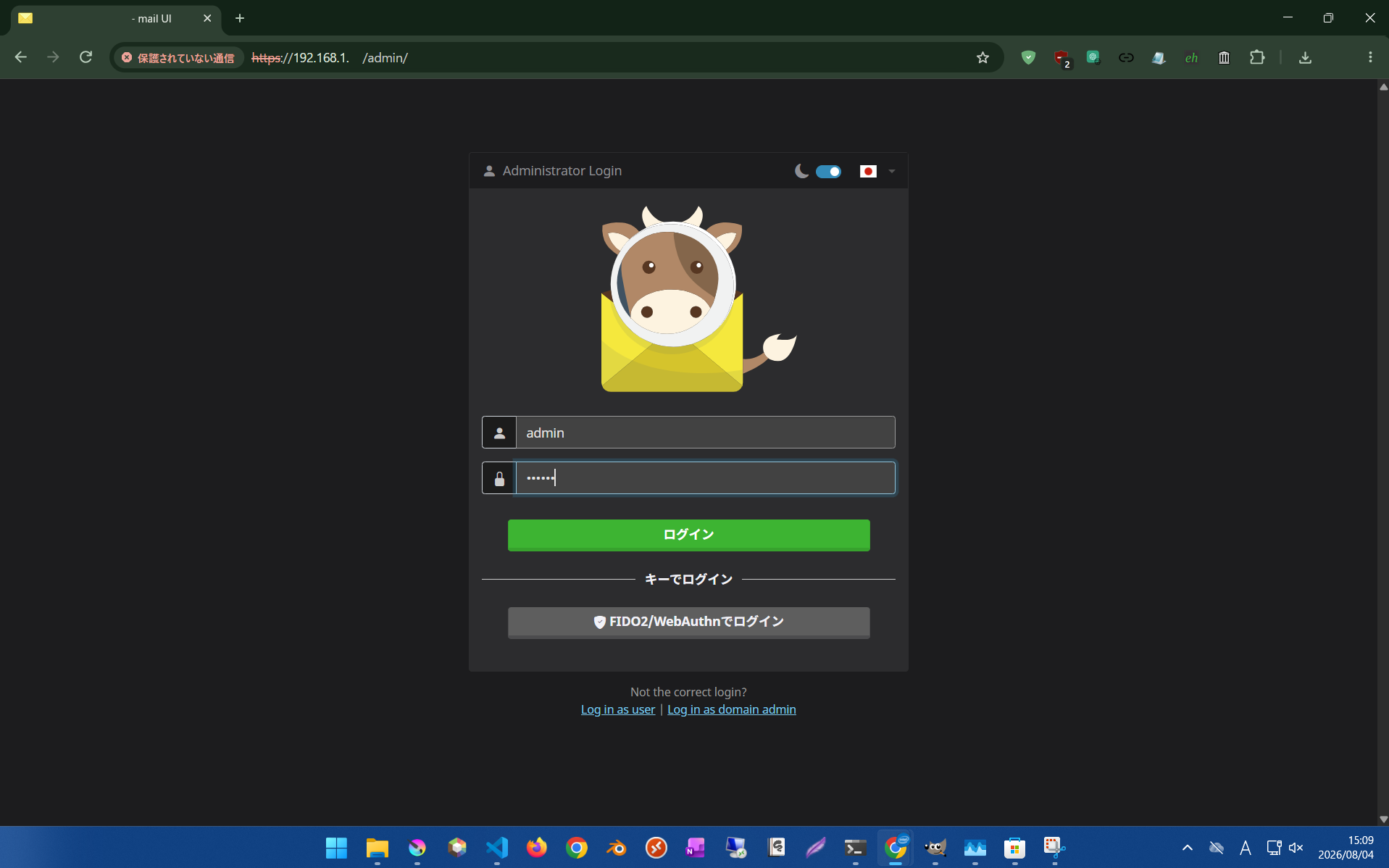Screen dimensions: 1389x868
Task: Open the language flag dropdown
Action: click(877, 172)
